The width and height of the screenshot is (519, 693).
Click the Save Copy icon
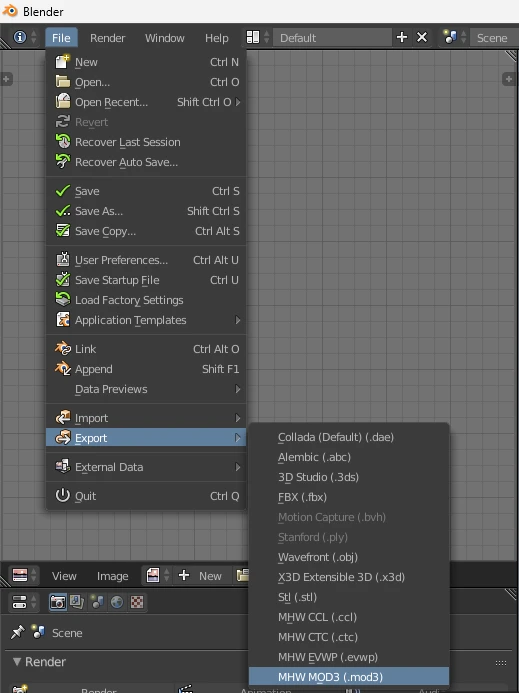coord(62,231)
